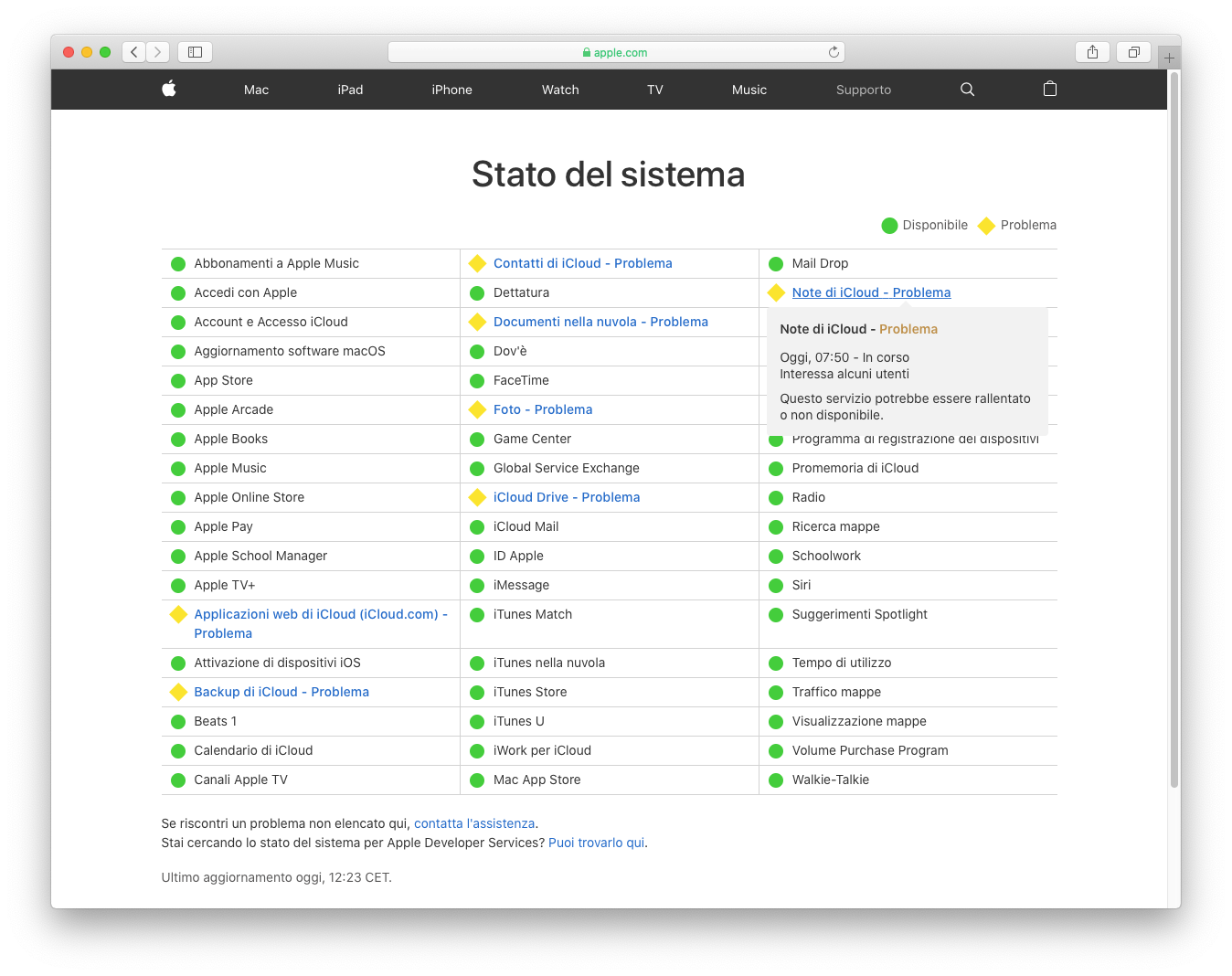Follow the "contatta l'assistenza" link
The height and width of the screenshot is (976, 1232).
(x=474, y=823)
